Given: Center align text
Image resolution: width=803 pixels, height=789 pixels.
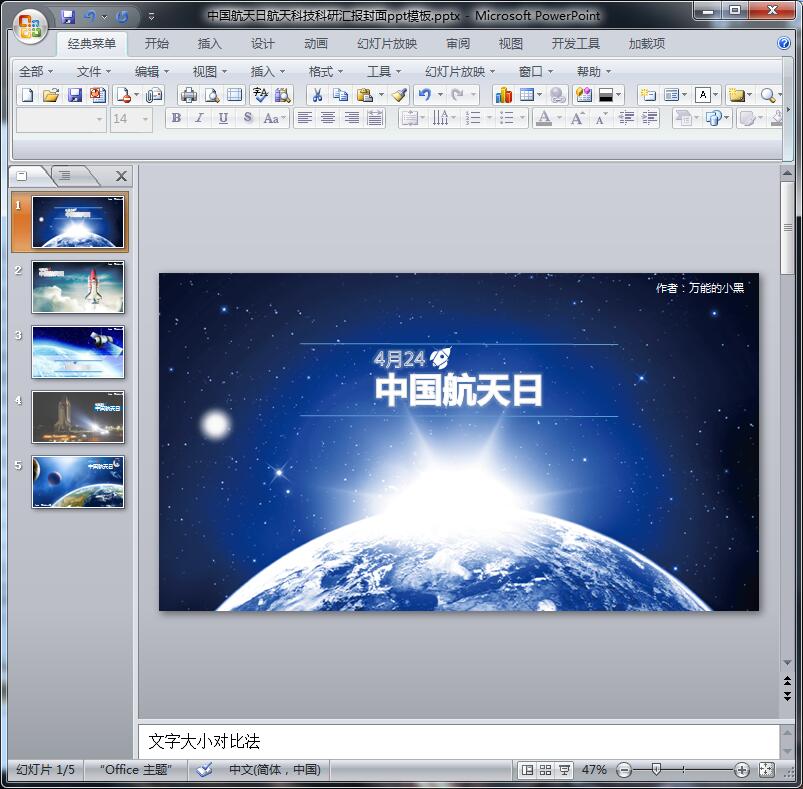Looking at the screenshot, I should coord(328,118).
